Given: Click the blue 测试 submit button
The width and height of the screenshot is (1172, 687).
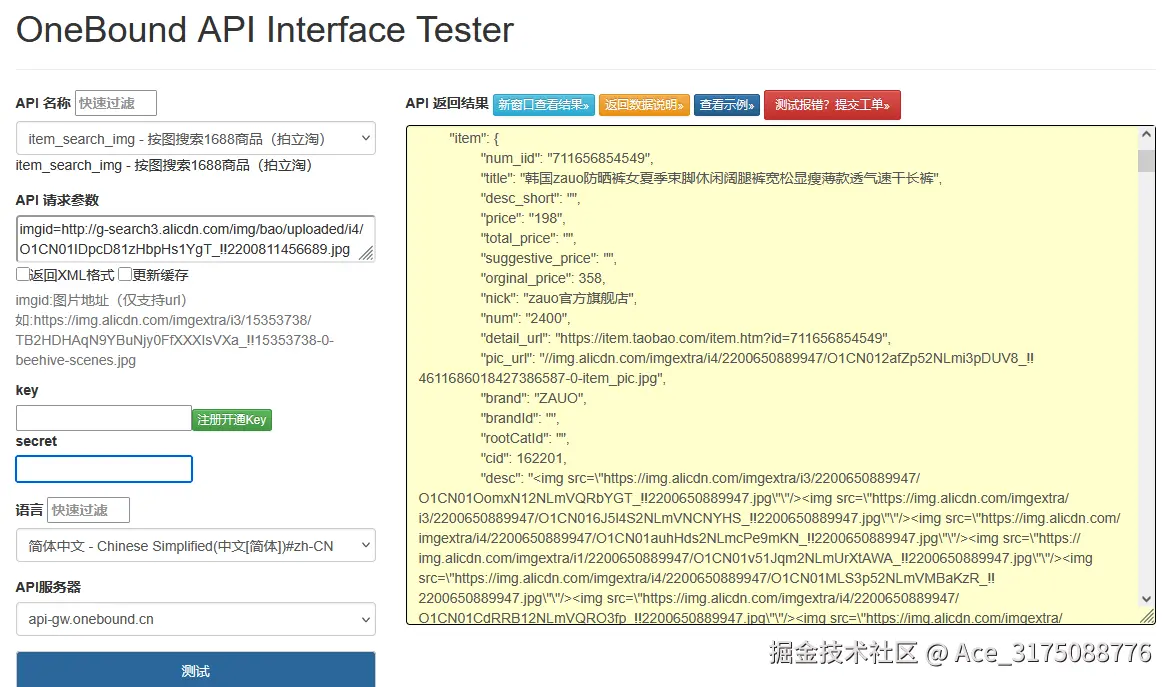Looking at the screenshot, I should (195, 670).
